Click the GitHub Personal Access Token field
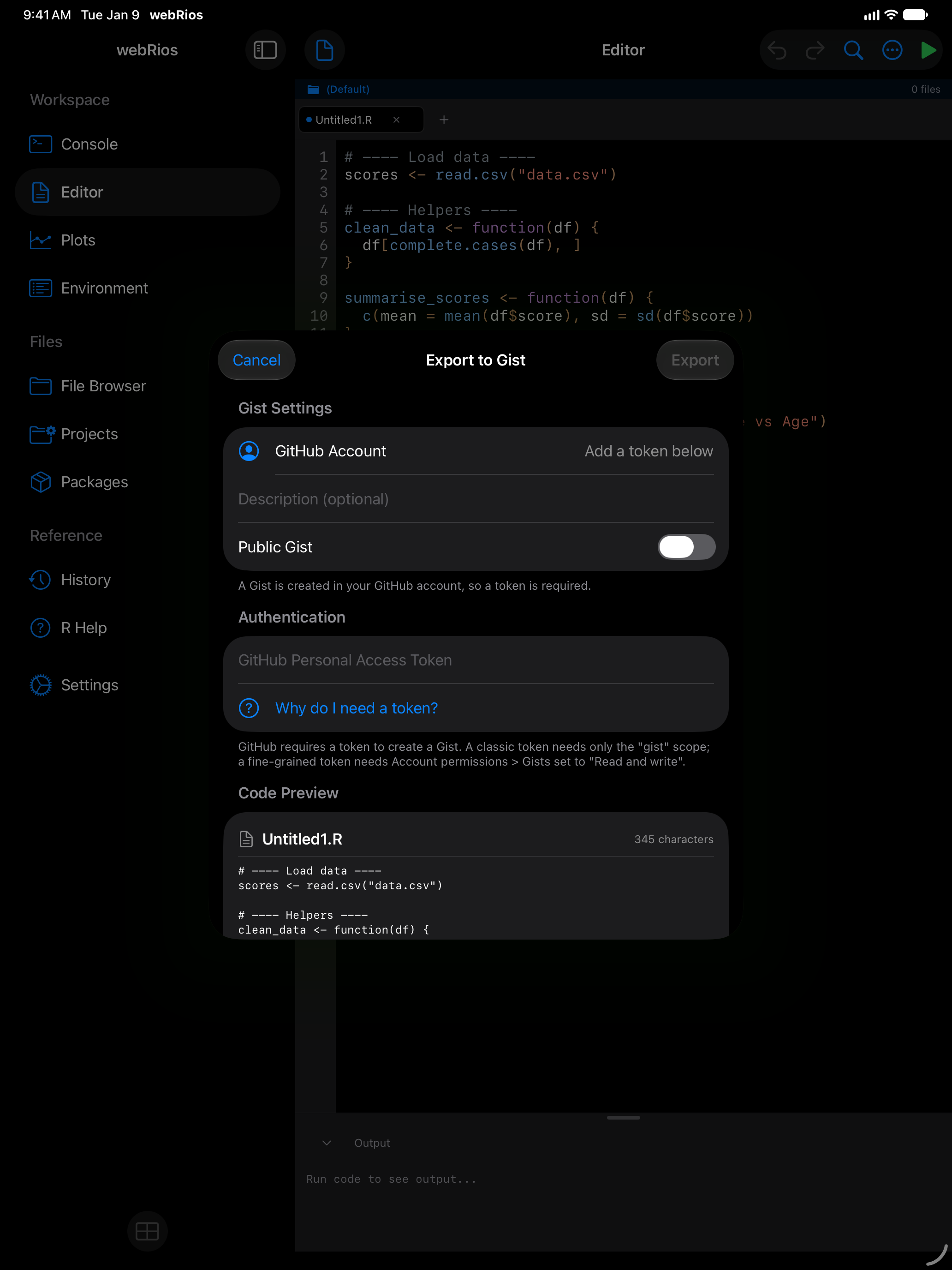The image size is (952, 1270). (x=476, y=659)
